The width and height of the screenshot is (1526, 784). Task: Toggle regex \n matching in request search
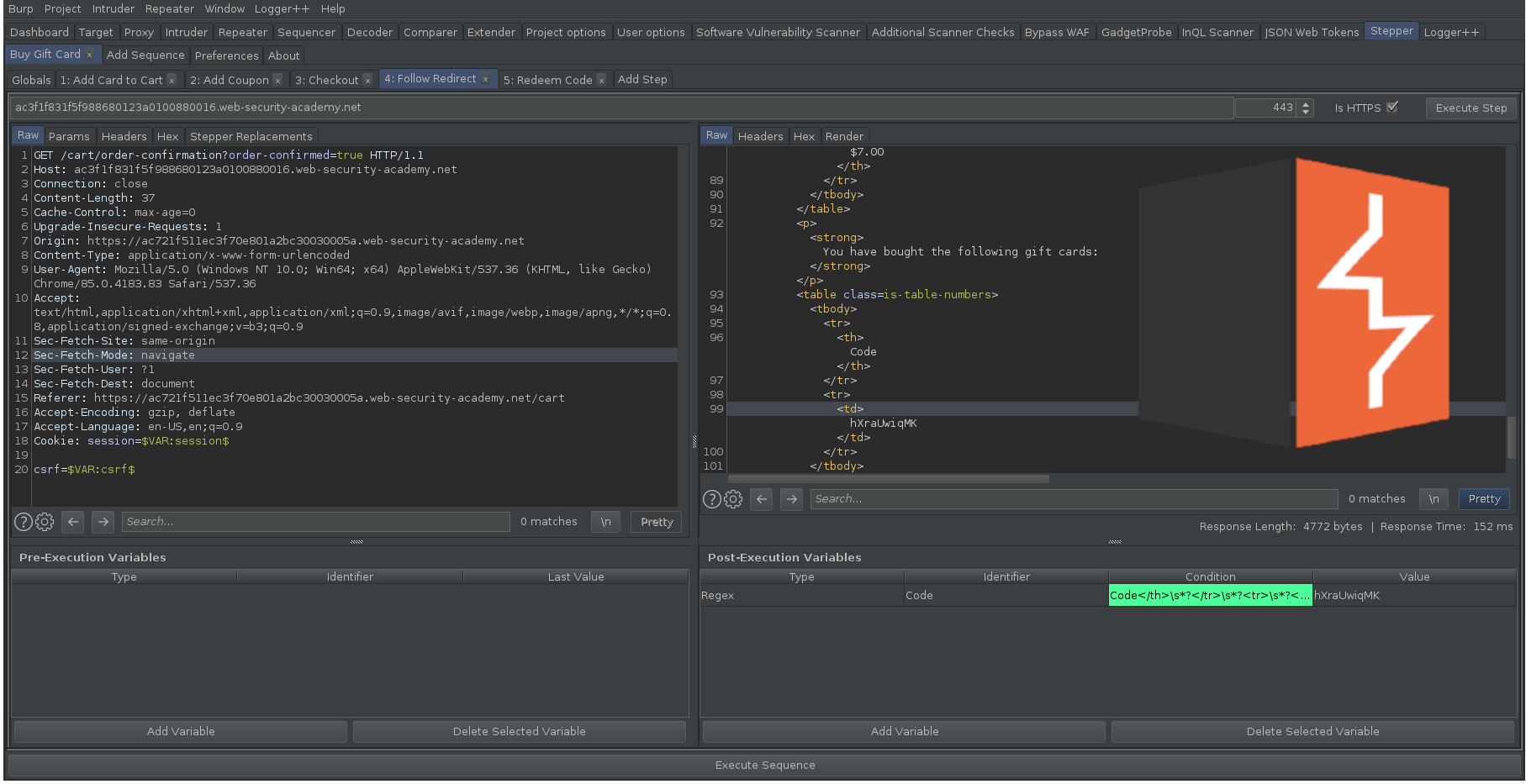(x=605, y=521)
